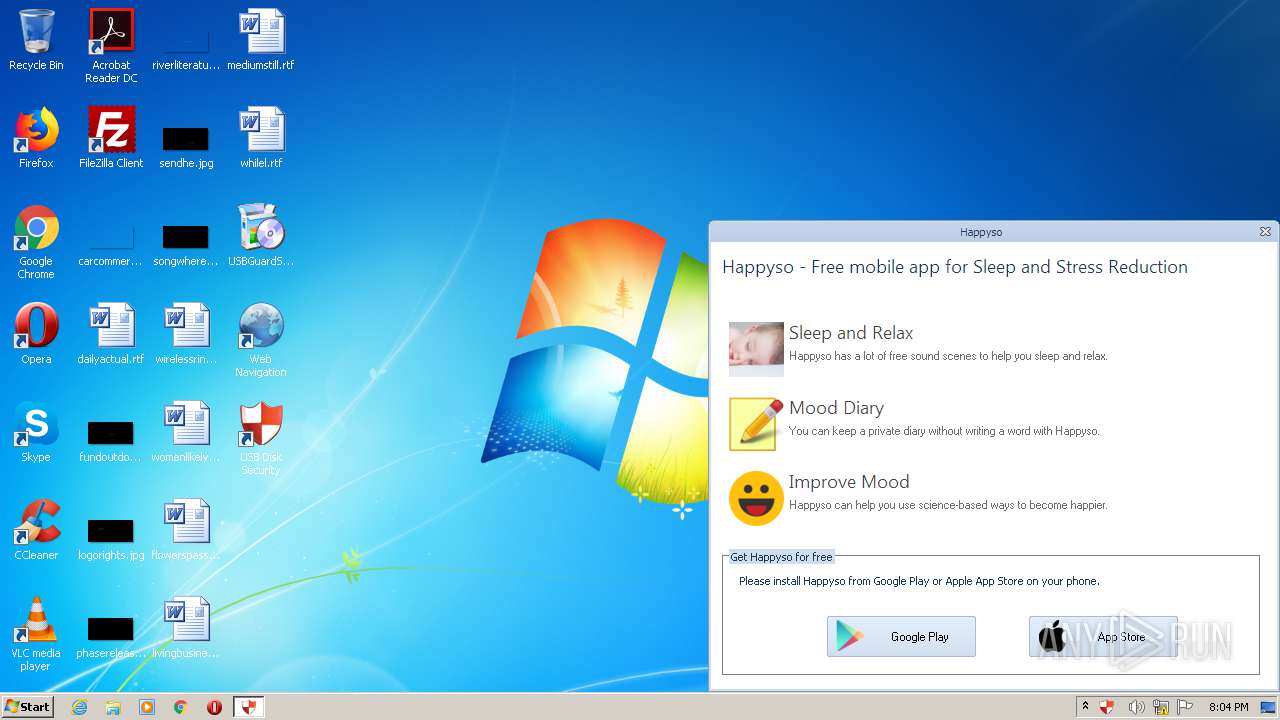
Task: Click the "Please install Happyso from Google Play" text
Action: (x=919, y=581)
